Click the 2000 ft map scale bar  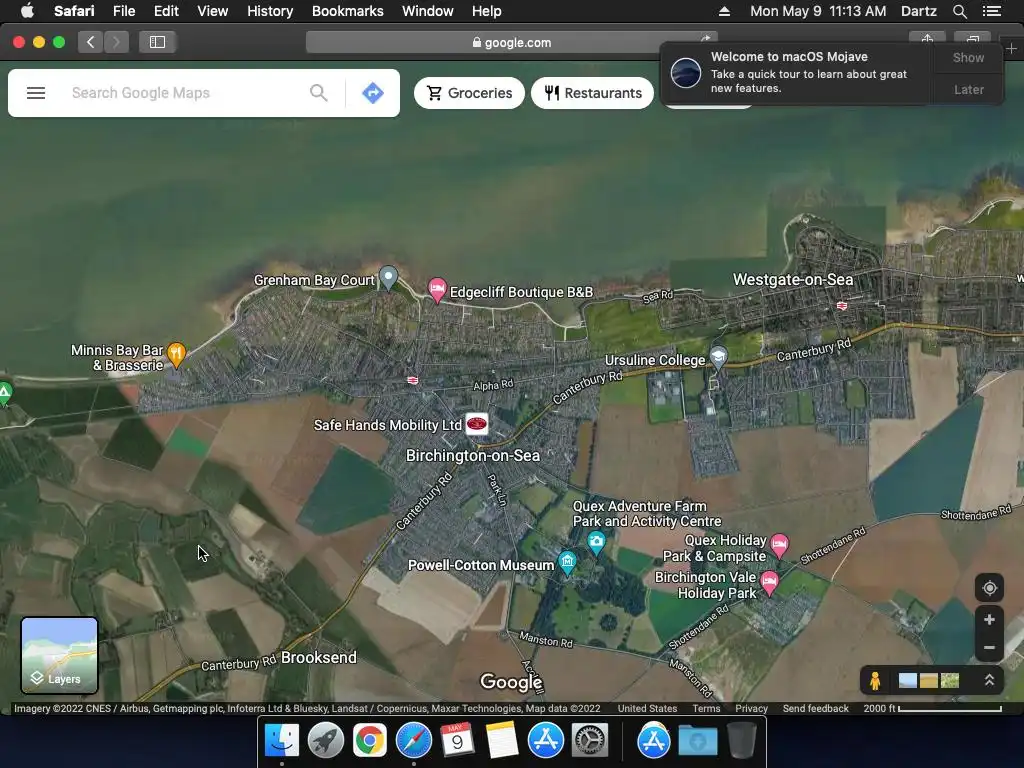932,709
